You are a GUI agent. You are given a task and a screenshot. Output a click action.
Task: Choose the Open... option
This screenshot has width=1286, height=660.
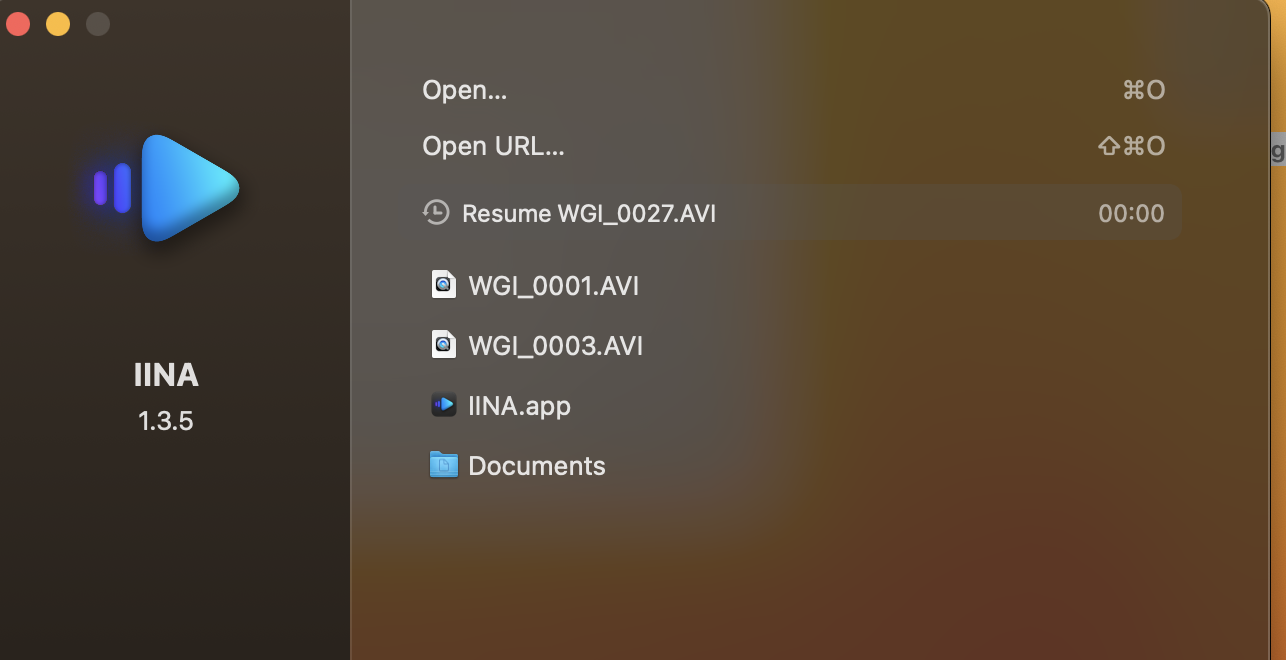click(465, 90)
